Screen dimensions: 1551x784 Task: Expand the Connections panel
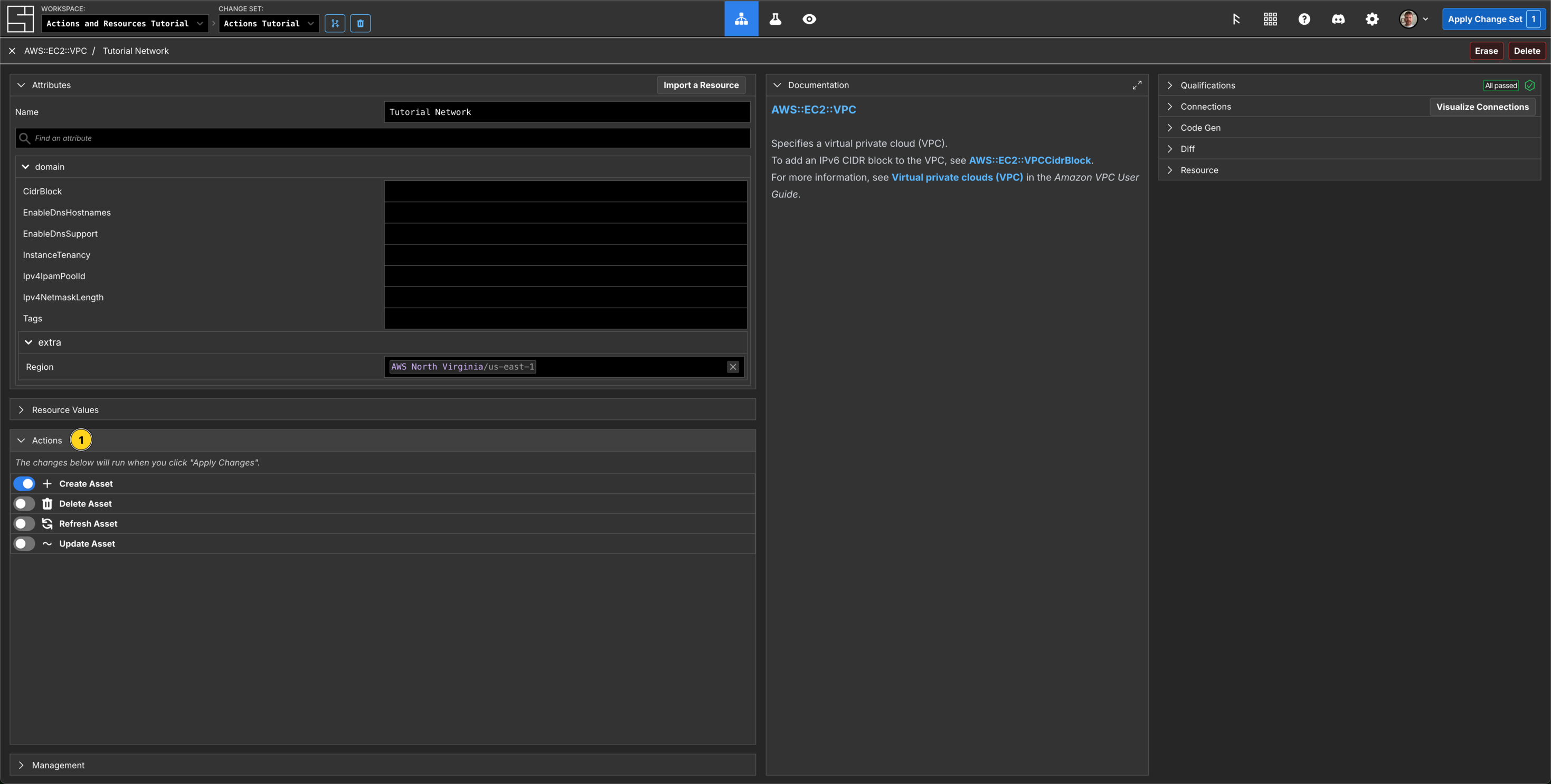(1170, 107)
